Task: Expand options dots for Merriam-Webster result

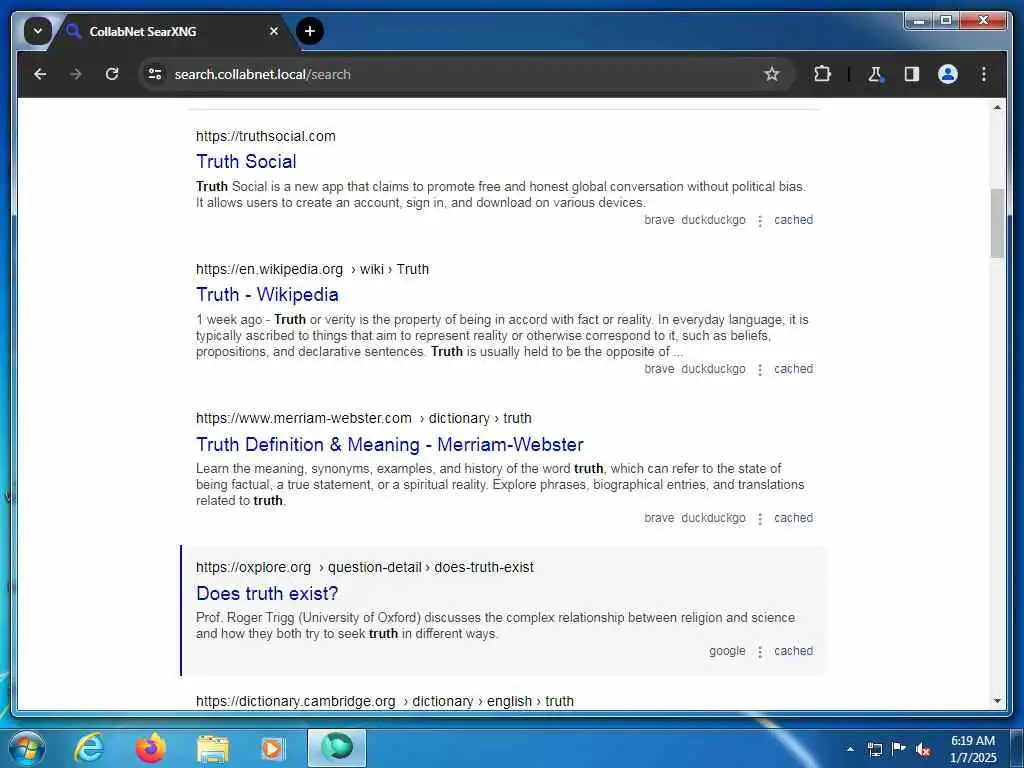Action: (760, 519)
